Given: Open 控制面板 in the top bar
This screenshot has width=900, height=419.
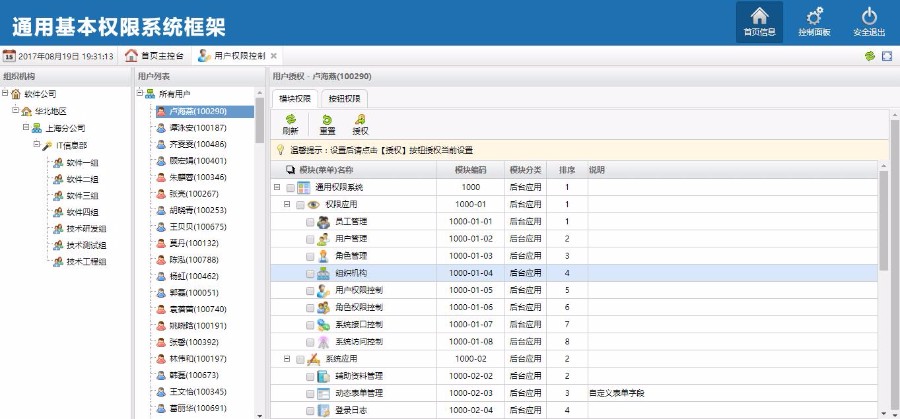Looking at the screenshot, I should tap(814, 22).
